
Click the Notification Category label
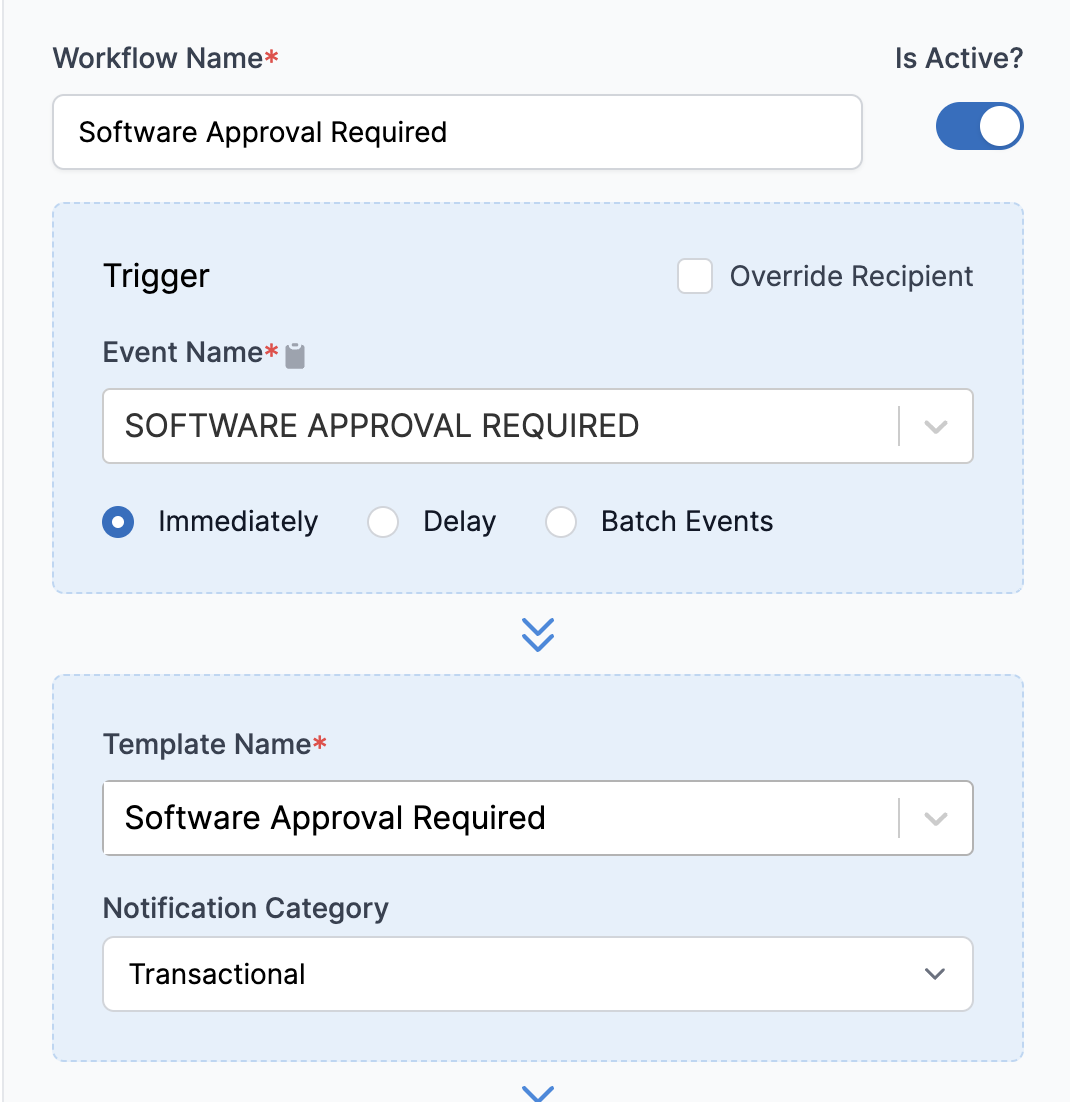pos(245,908)
